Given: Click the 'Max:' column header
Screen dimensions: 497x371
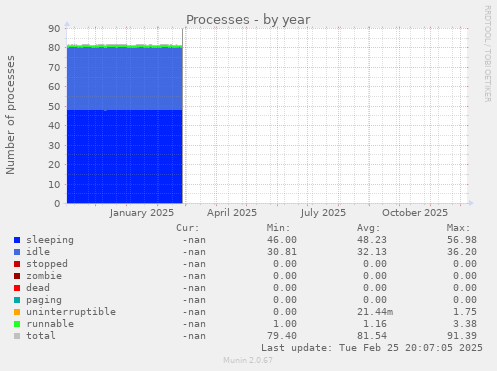Looking at the screenshot, I should point(458,228).
